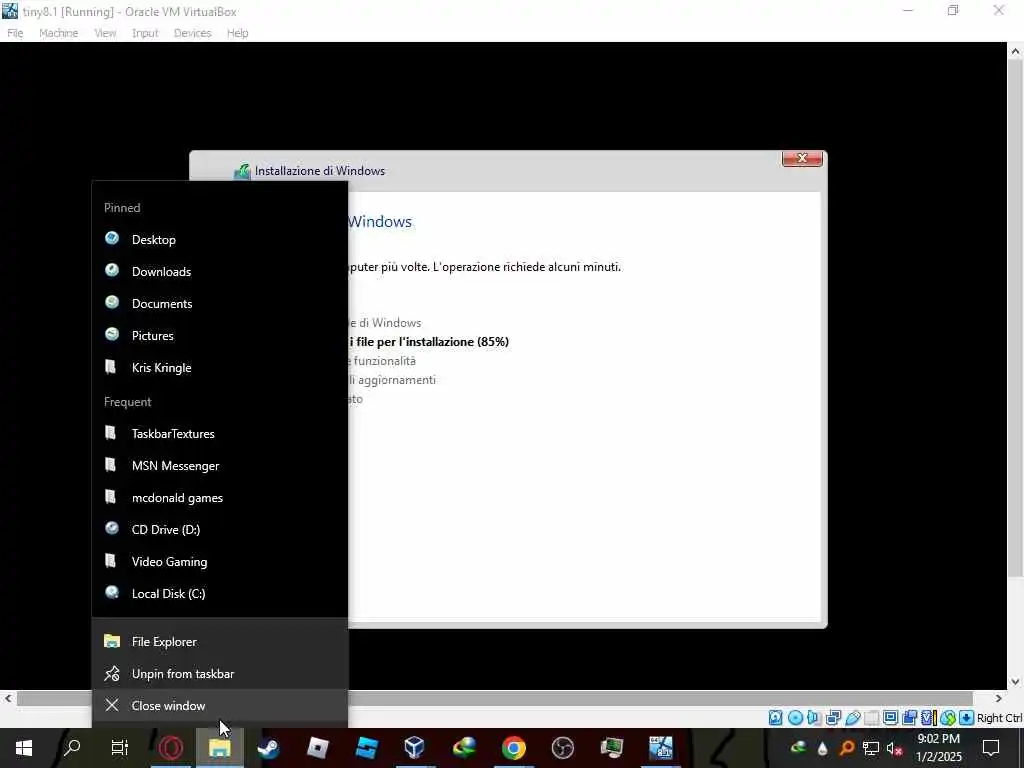This screenshot has width=1024, height=768.
Task: Click mouse integration indicator in VirtualBox status bar
Action: [948, 718]
